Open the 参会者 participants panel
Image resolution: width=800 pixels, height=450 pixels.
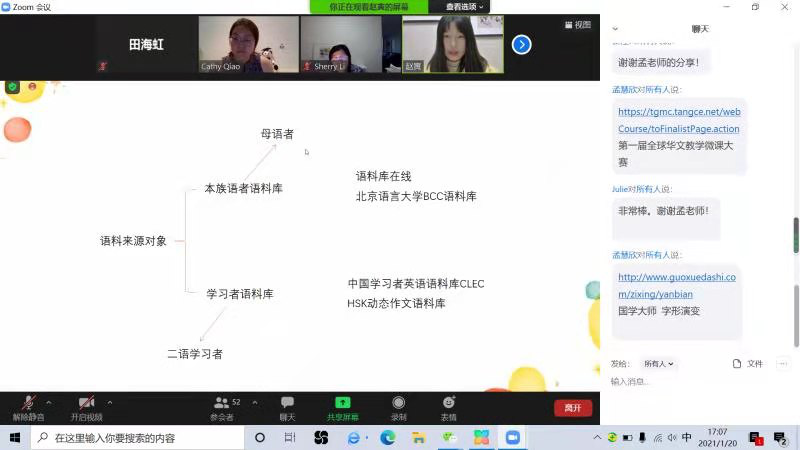click(x=223, y=406)
